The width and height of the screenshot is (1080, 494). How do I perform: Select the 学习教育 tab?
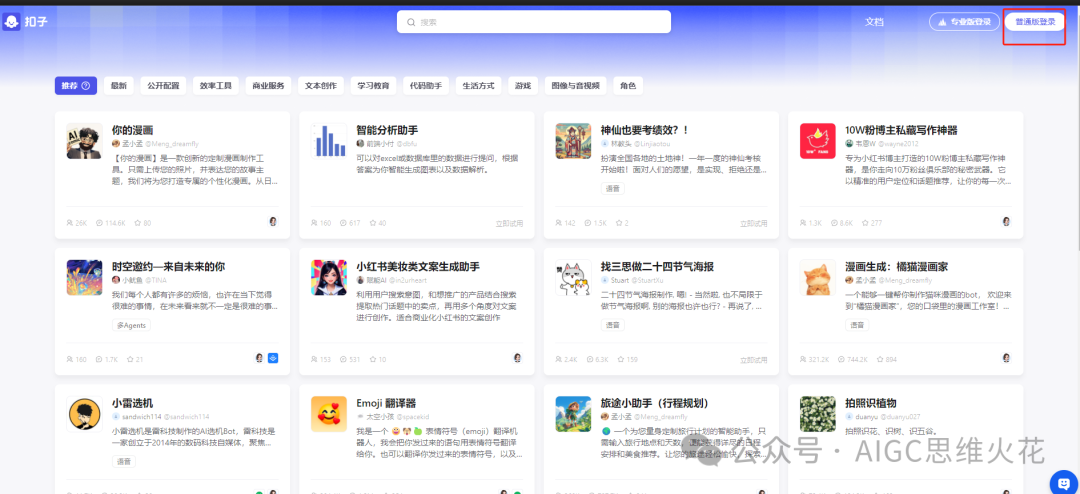(373, 86)
